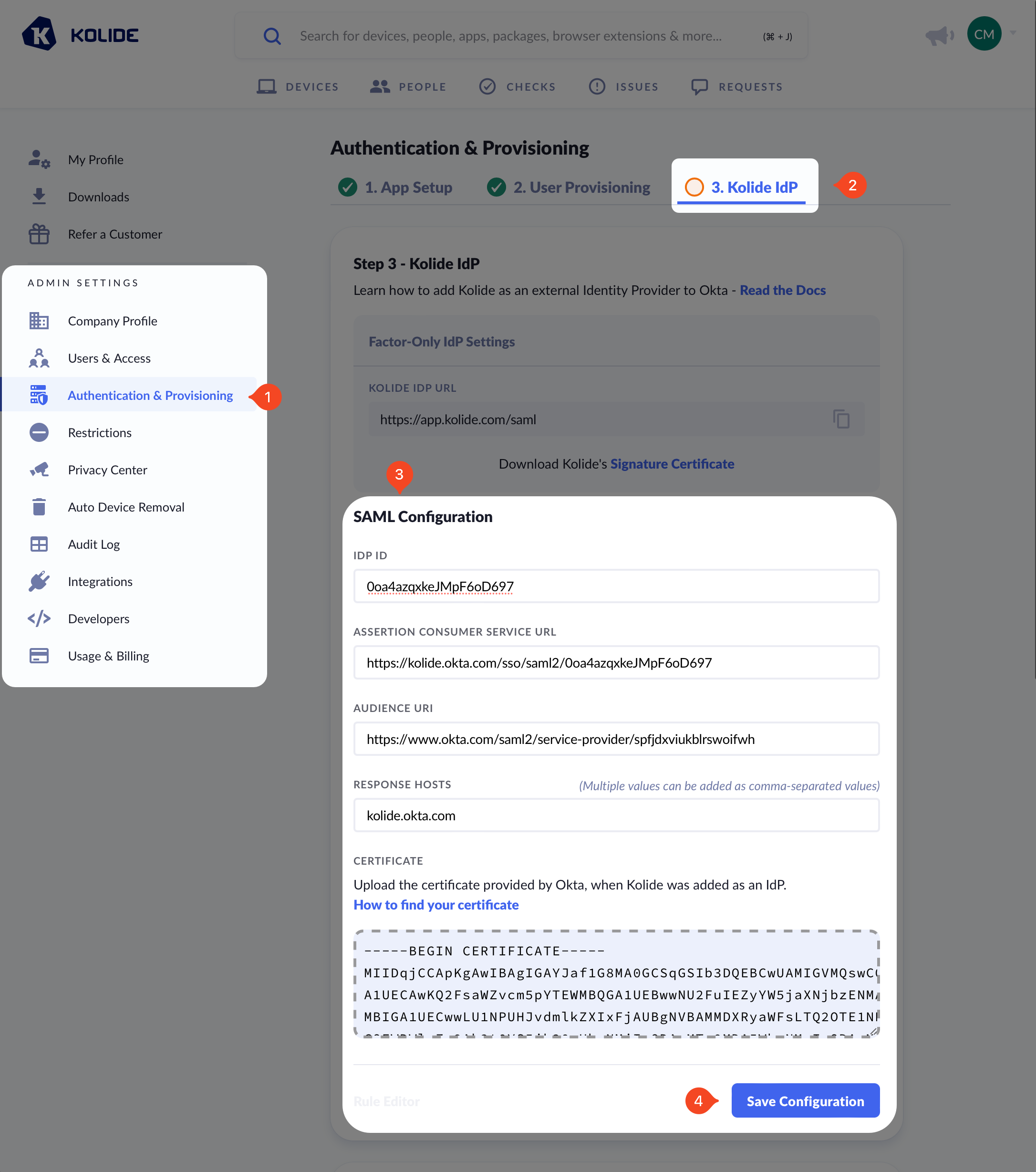Viewport: 1036px width, 1172px height.
Task: Click the Users & Access people icon
Action: click(39, 358)
